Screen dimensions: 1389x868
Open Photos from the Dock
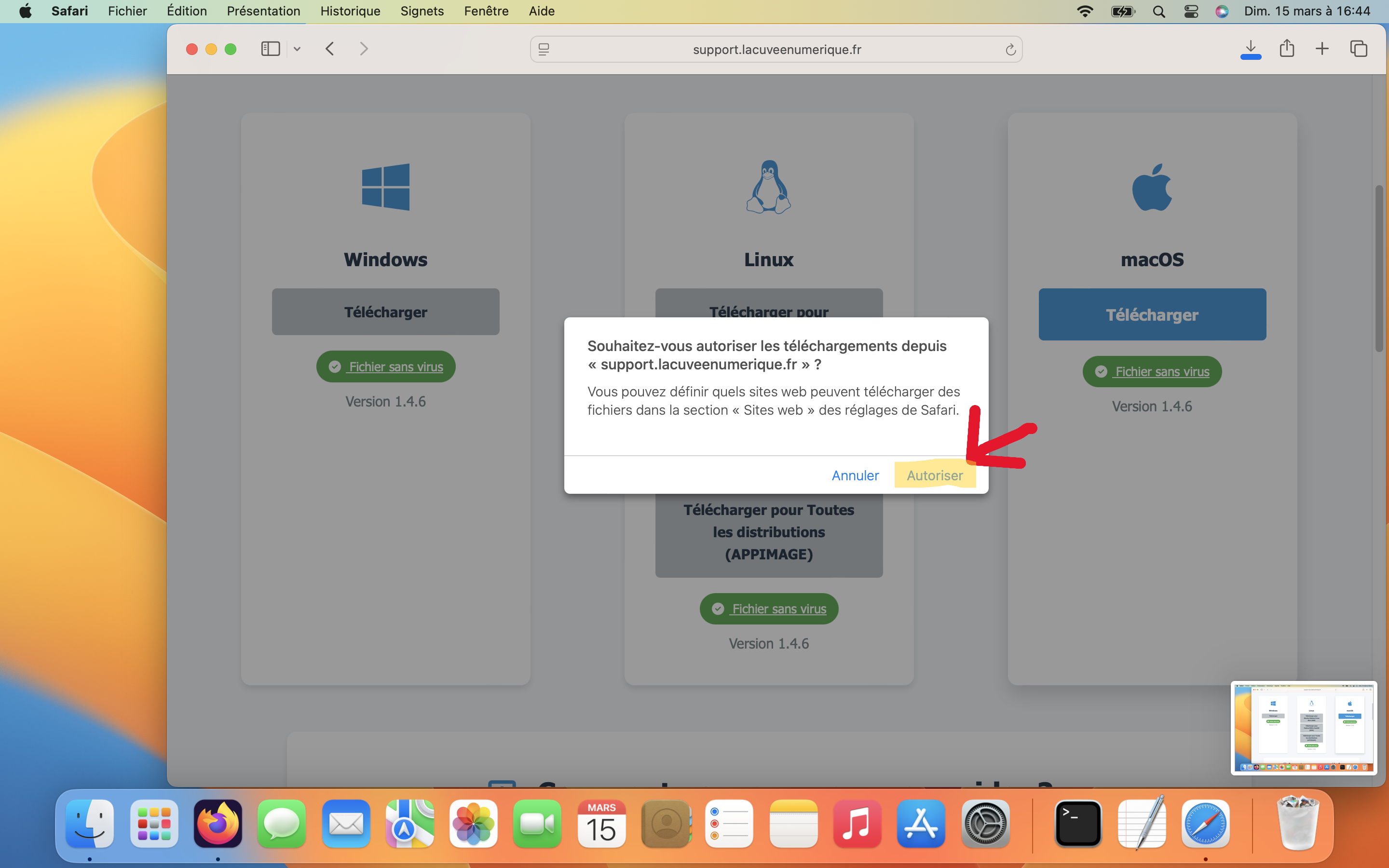coord(474,824)
